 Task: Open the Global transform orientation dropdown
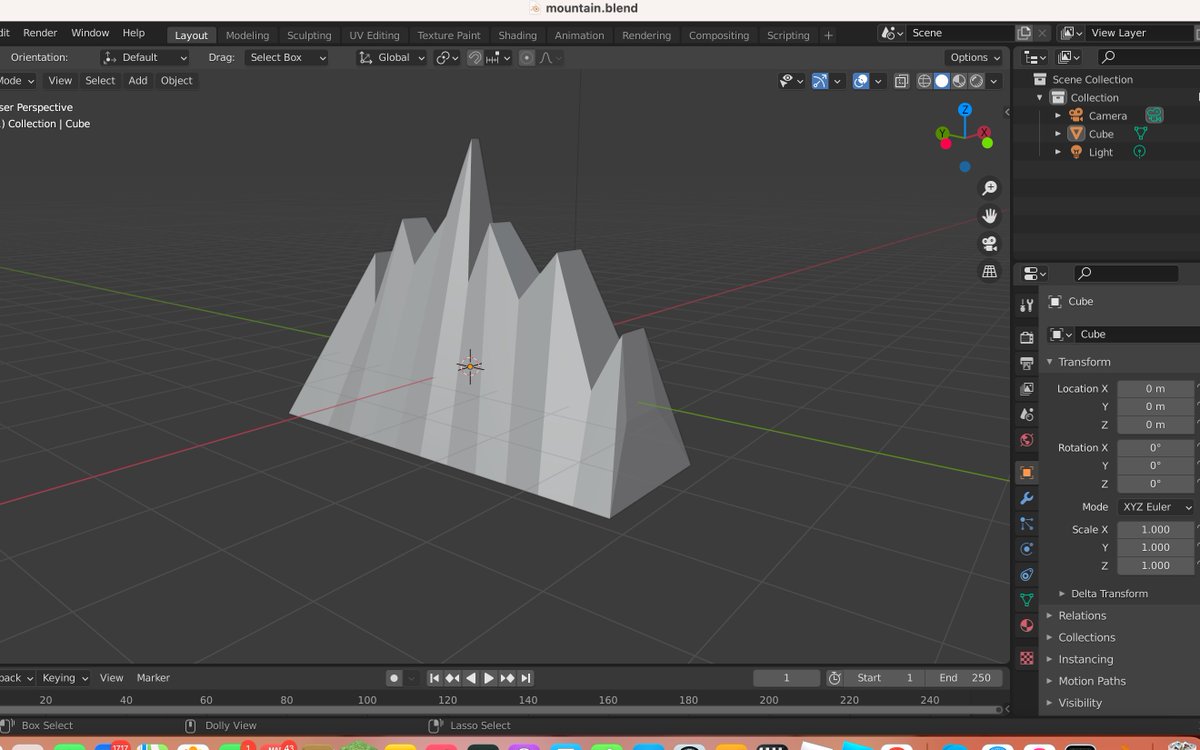point(392,58)
